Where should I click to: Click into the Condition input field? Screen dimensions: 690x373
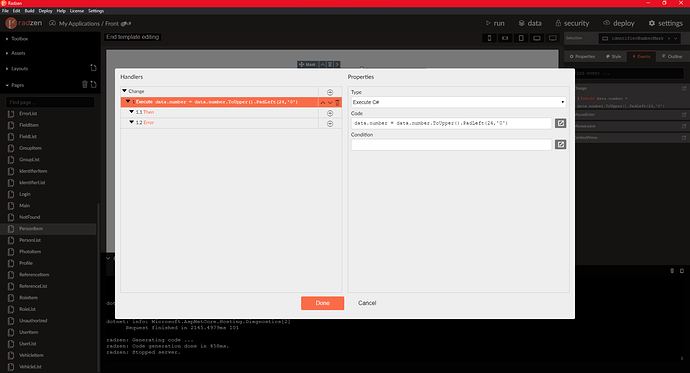click(x=451, y=144)
